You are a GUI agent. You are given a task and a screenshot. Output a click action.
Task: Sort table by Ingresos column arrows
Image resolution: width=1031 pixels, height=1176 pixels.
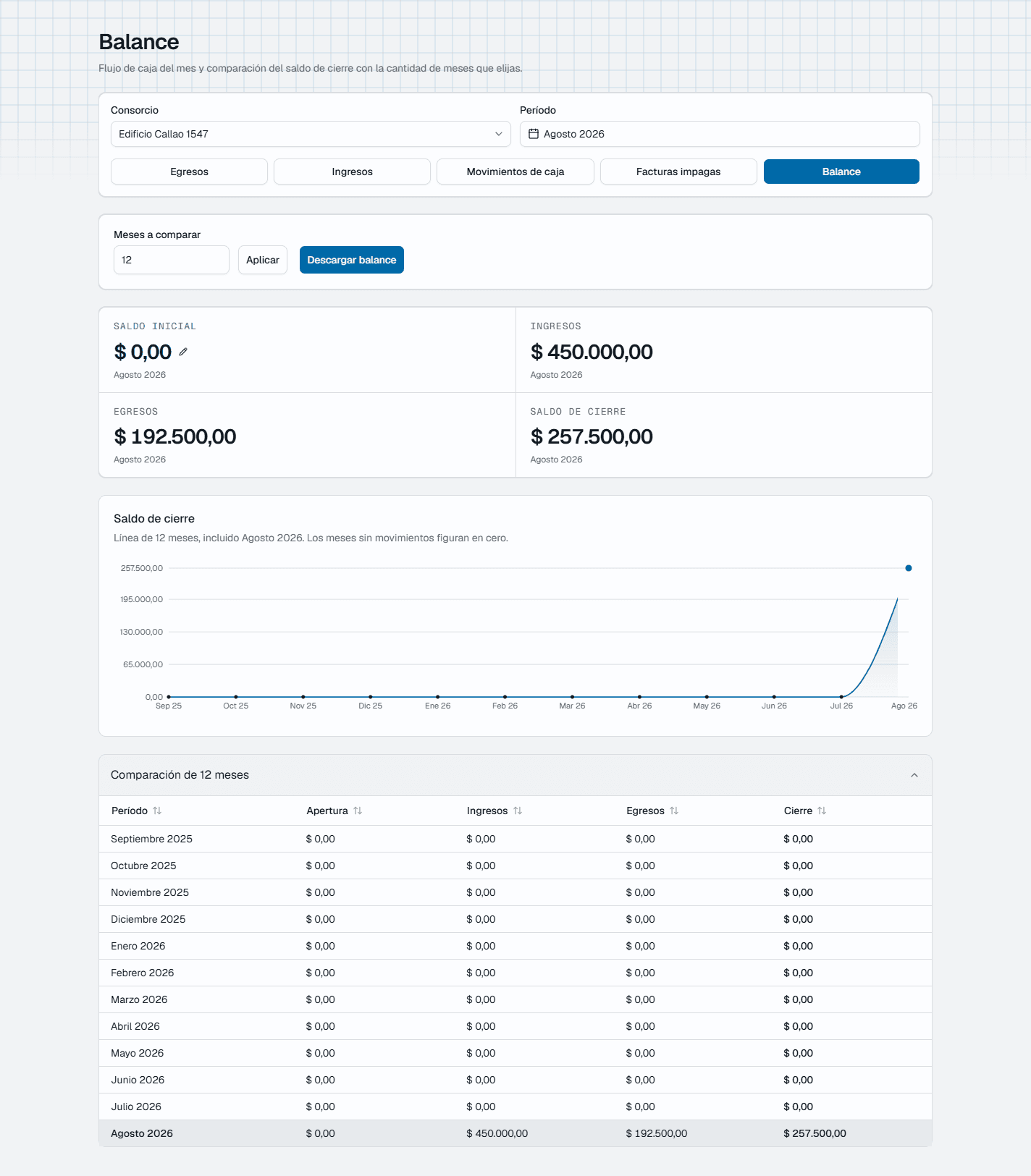[x=518, y=811]
